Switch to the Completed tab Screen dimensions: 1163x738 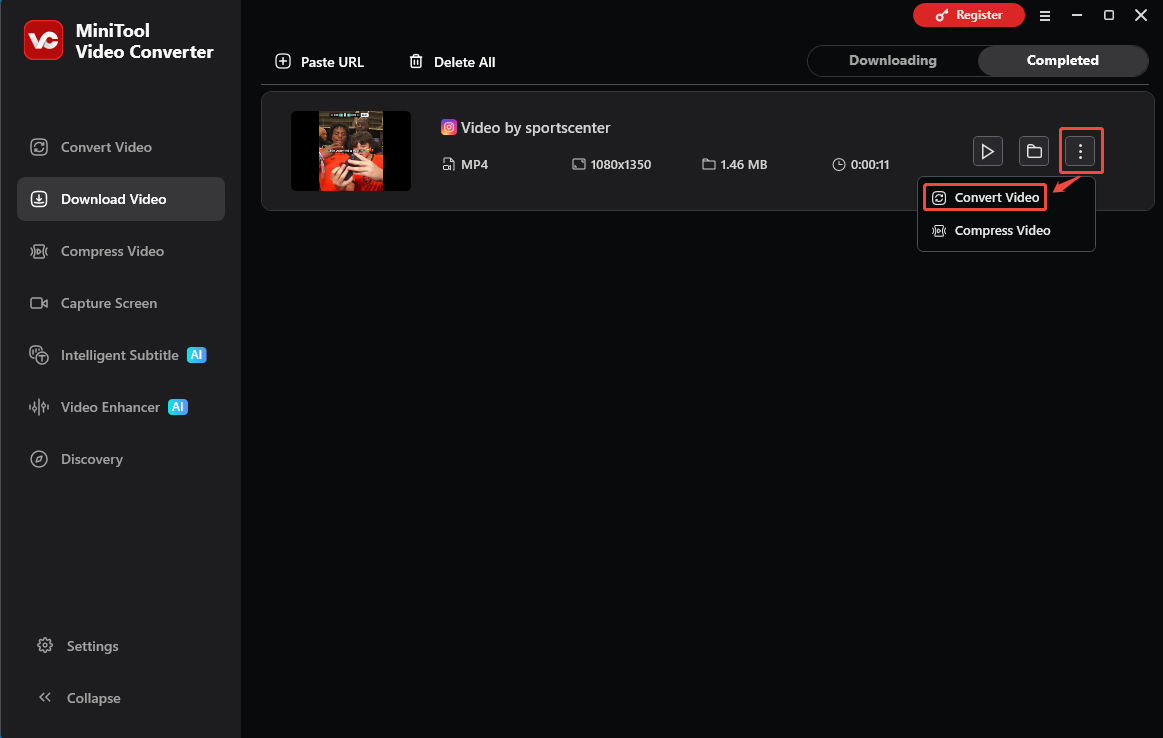coord(1062,60)
